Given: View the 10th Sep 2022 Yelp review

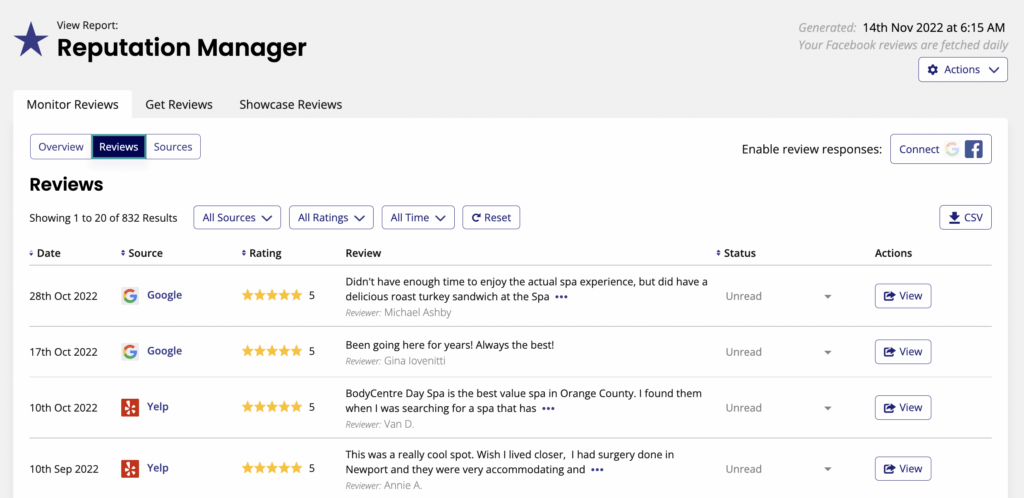Looking at the screenshot, I should [x=903, y=469].
